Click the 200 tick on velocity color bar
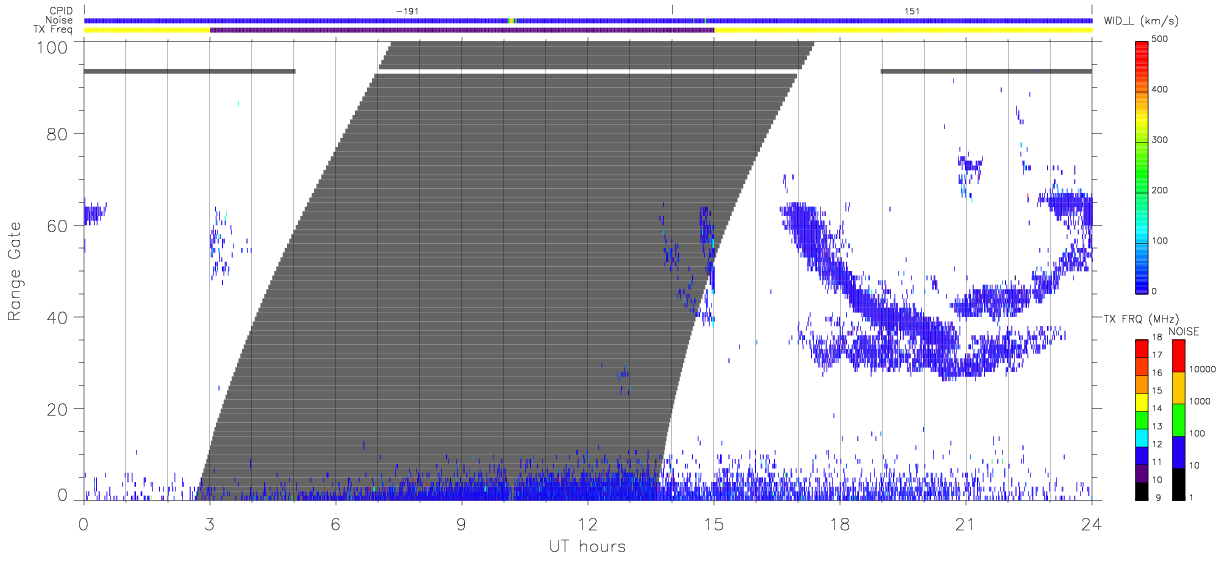 1161,190
